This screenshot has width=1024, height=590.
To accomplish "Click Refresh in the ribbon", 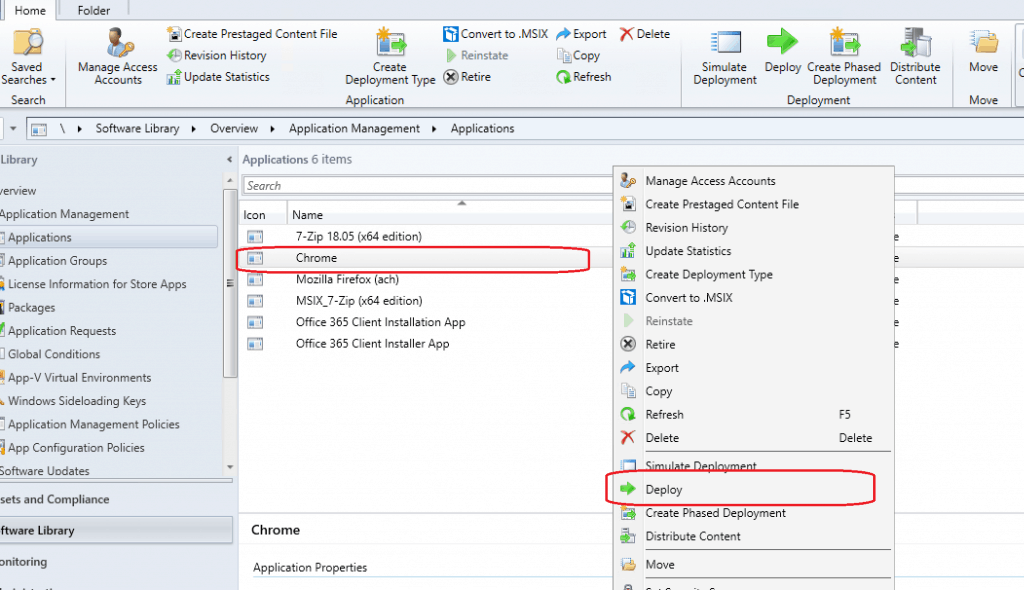I will [x=584, y=77].
